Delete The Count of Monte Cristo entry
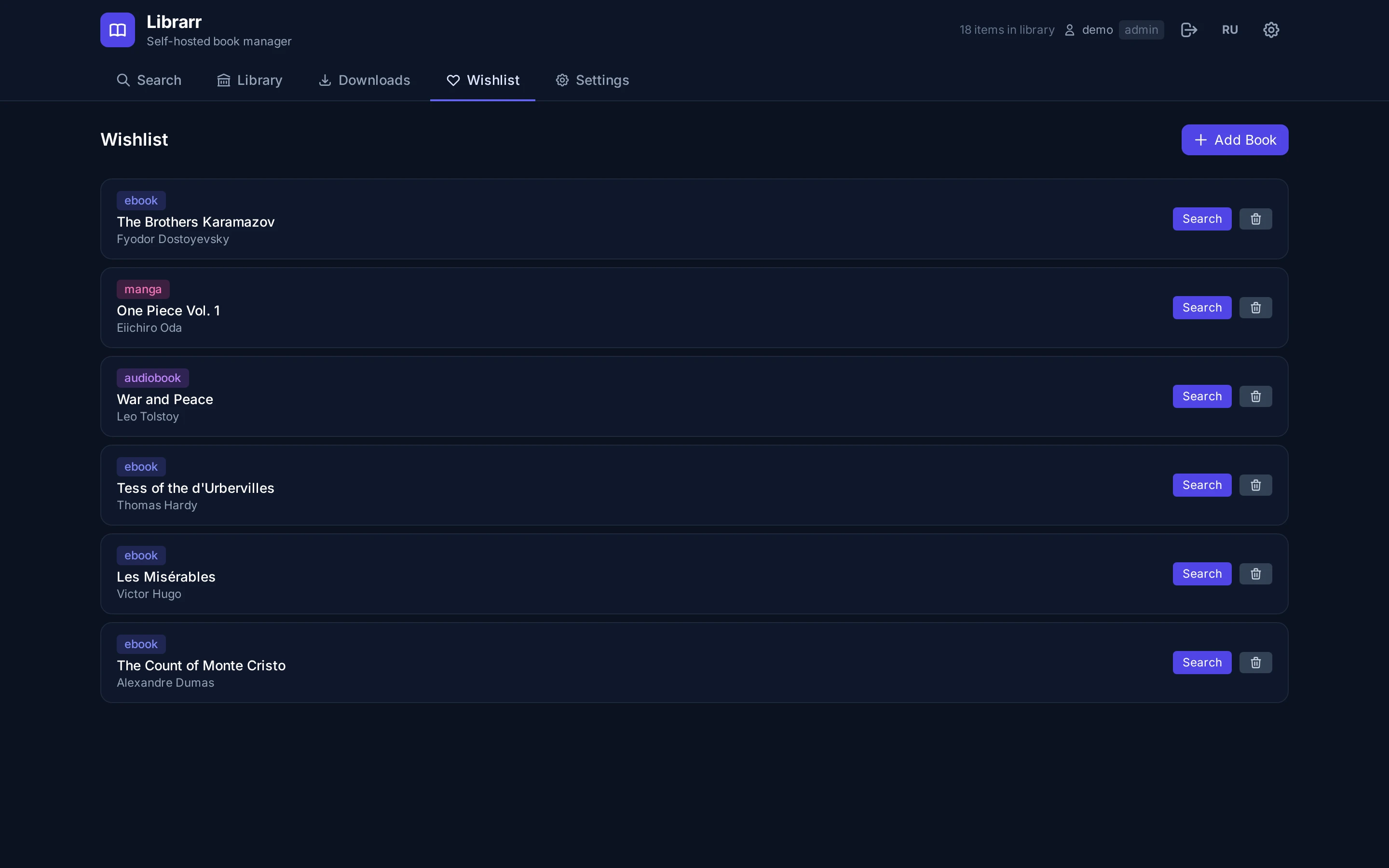The height and width of the screenshot is (868, 1389). tap(1255, 663)
